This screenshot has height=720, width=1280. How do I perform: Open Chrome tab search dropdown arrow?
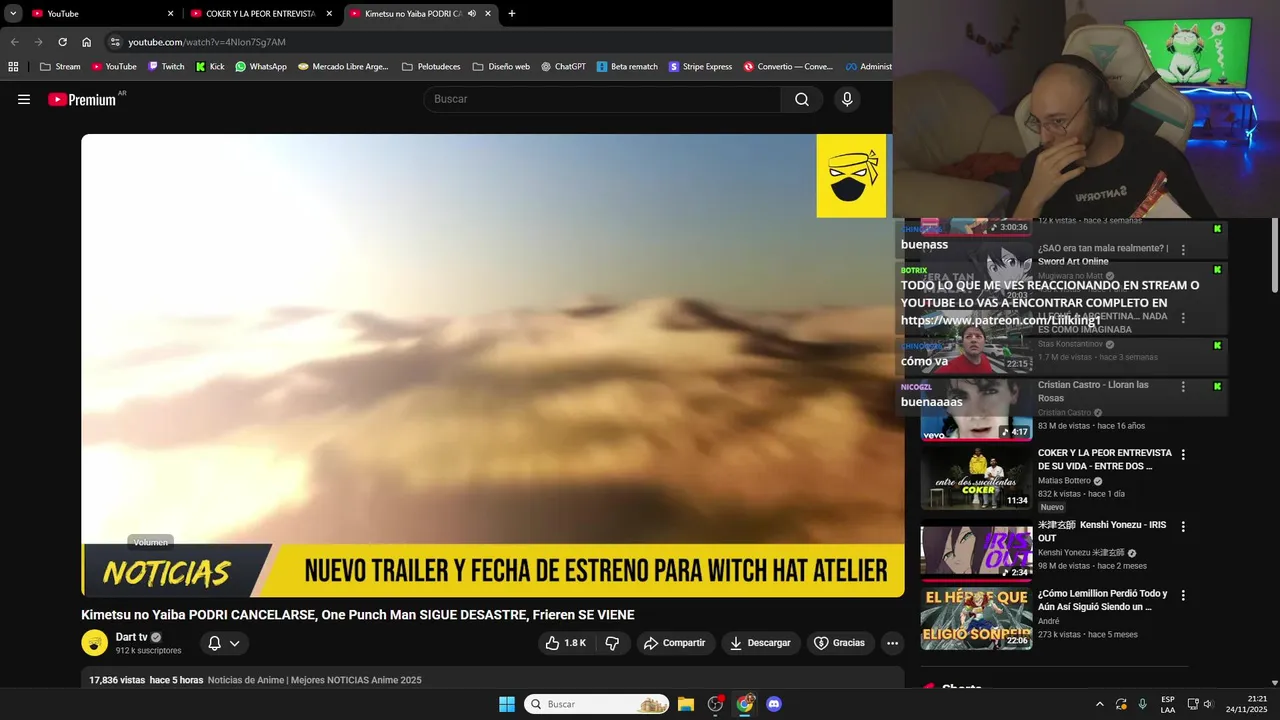click(13, 14)
